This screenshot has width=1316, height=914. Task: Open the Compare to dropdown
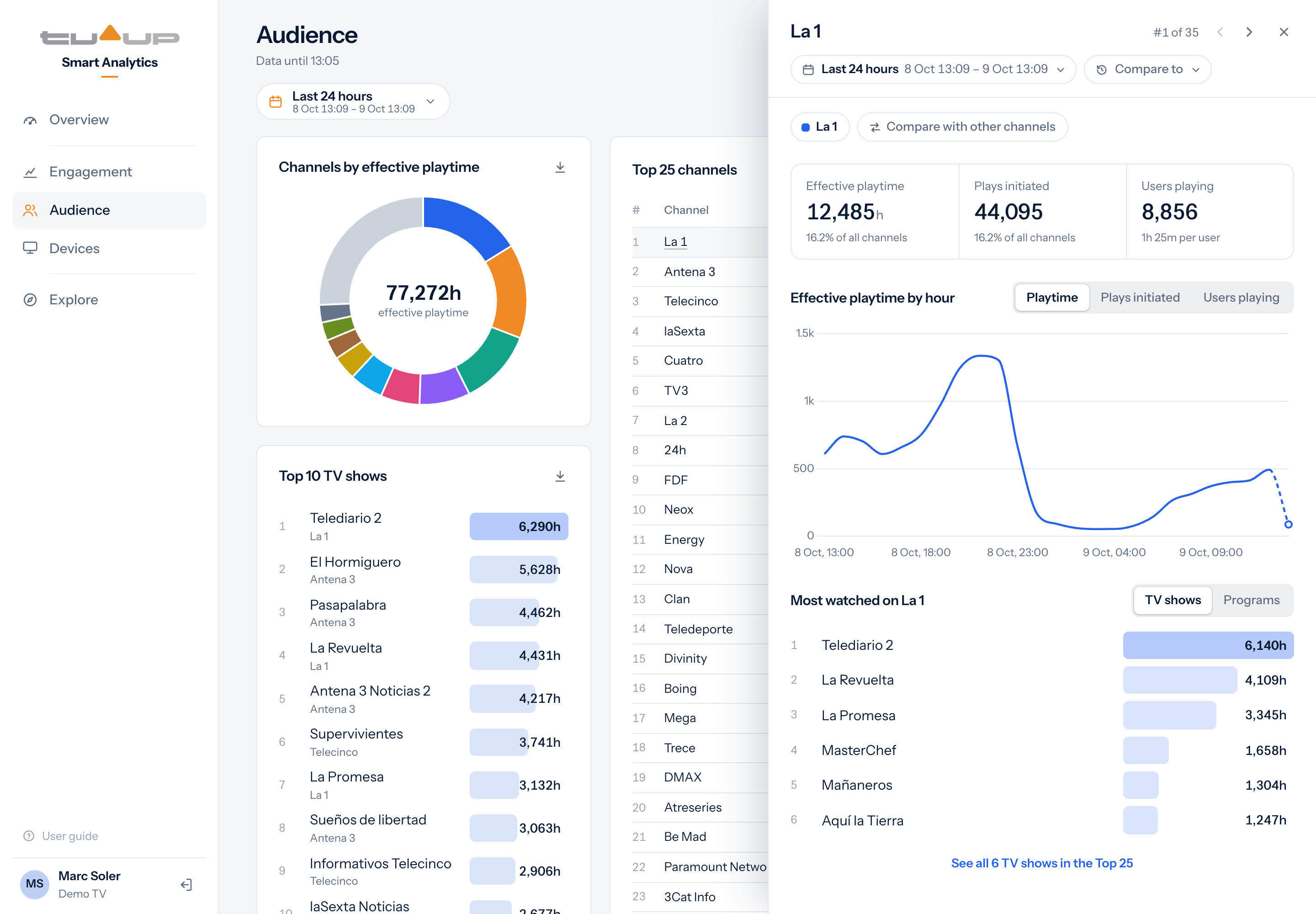pos(1147,69)
